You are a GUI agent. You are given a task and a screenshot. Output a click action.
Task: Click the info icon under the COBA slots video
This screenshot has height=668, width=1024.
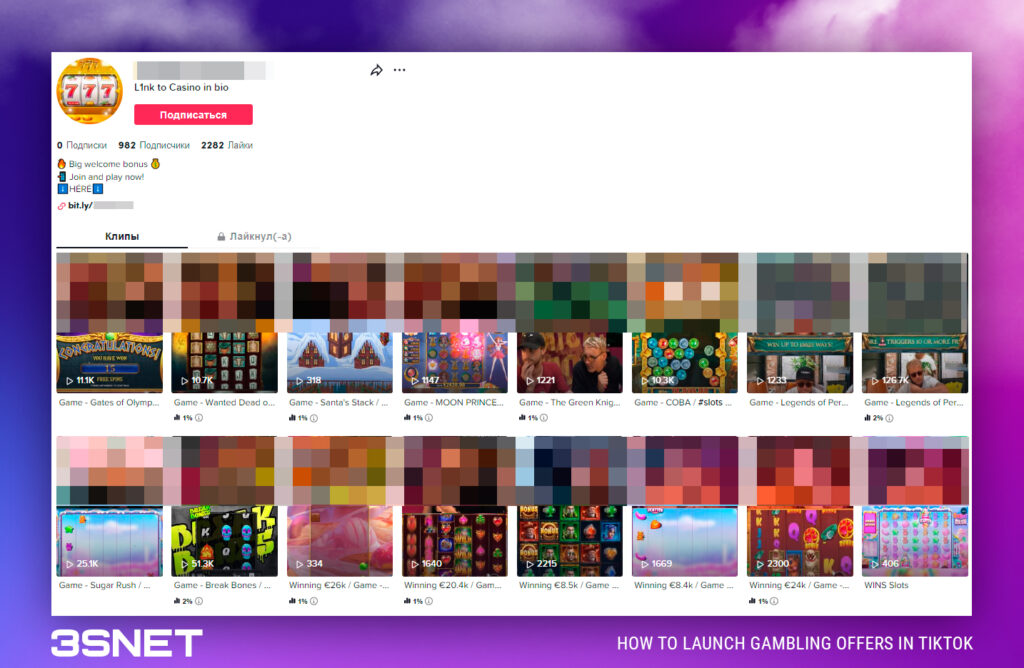pos(662,417)
